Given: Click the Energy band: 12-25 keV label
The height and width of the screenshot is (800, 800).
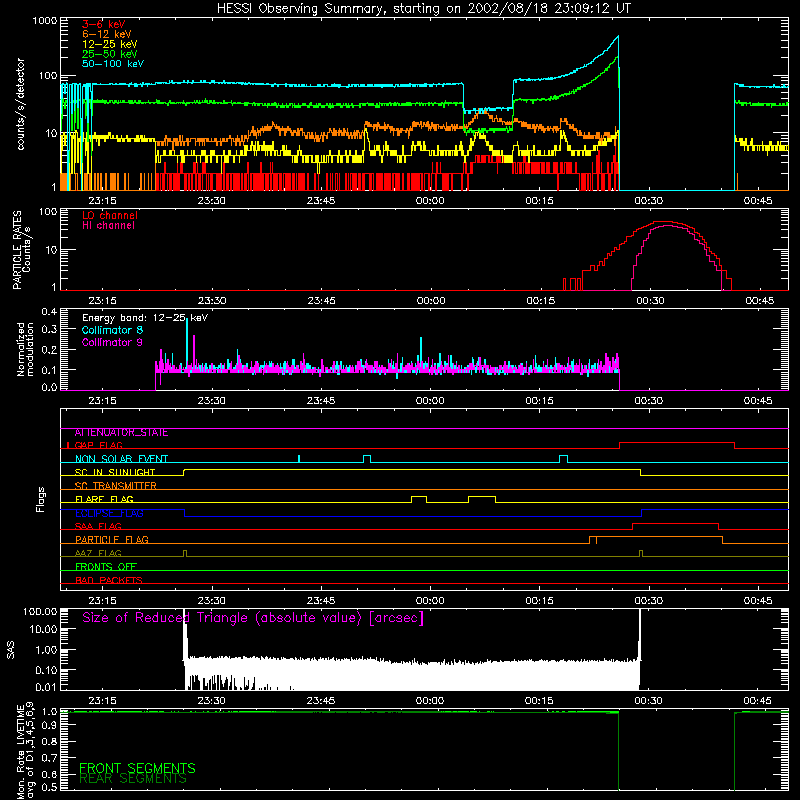Looking at the screenshot, I should coord(145,318).
